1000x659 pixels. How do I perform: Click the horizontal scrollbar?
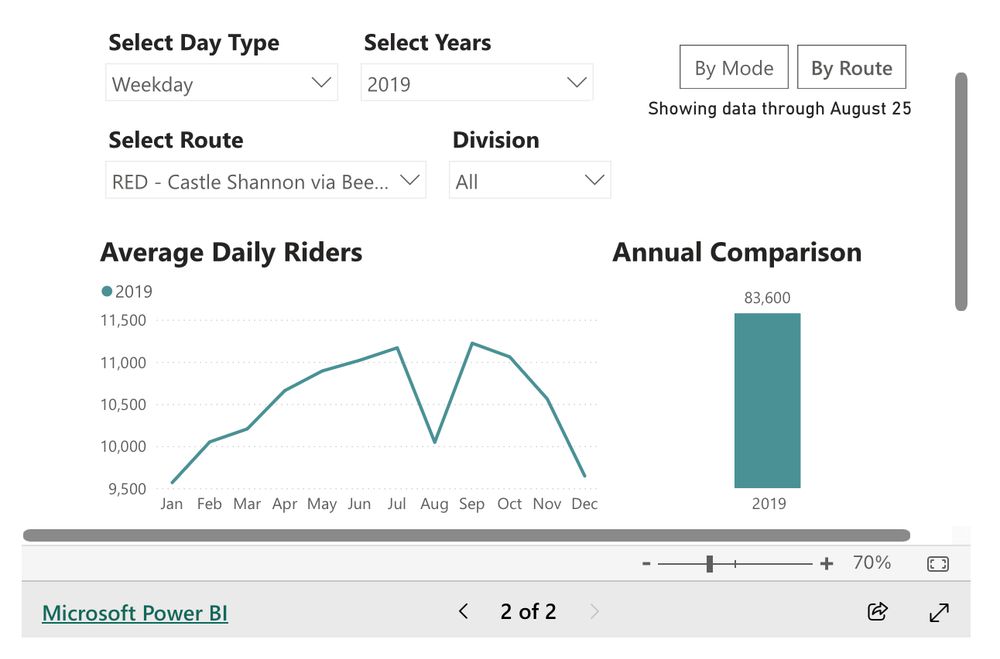(466, 535)
